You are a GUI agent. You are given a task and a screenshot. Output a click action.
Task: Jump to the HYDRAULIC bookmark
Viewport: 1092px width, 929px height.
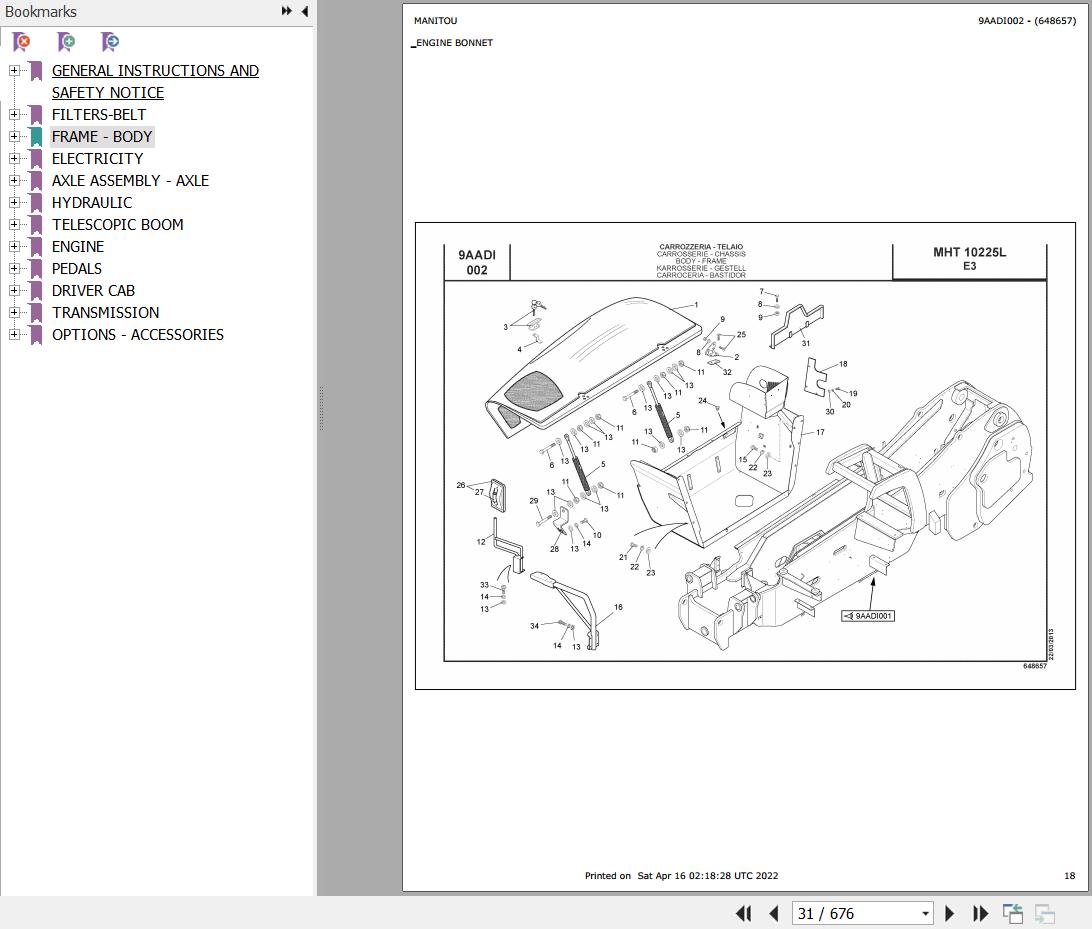tap(92, 203)
